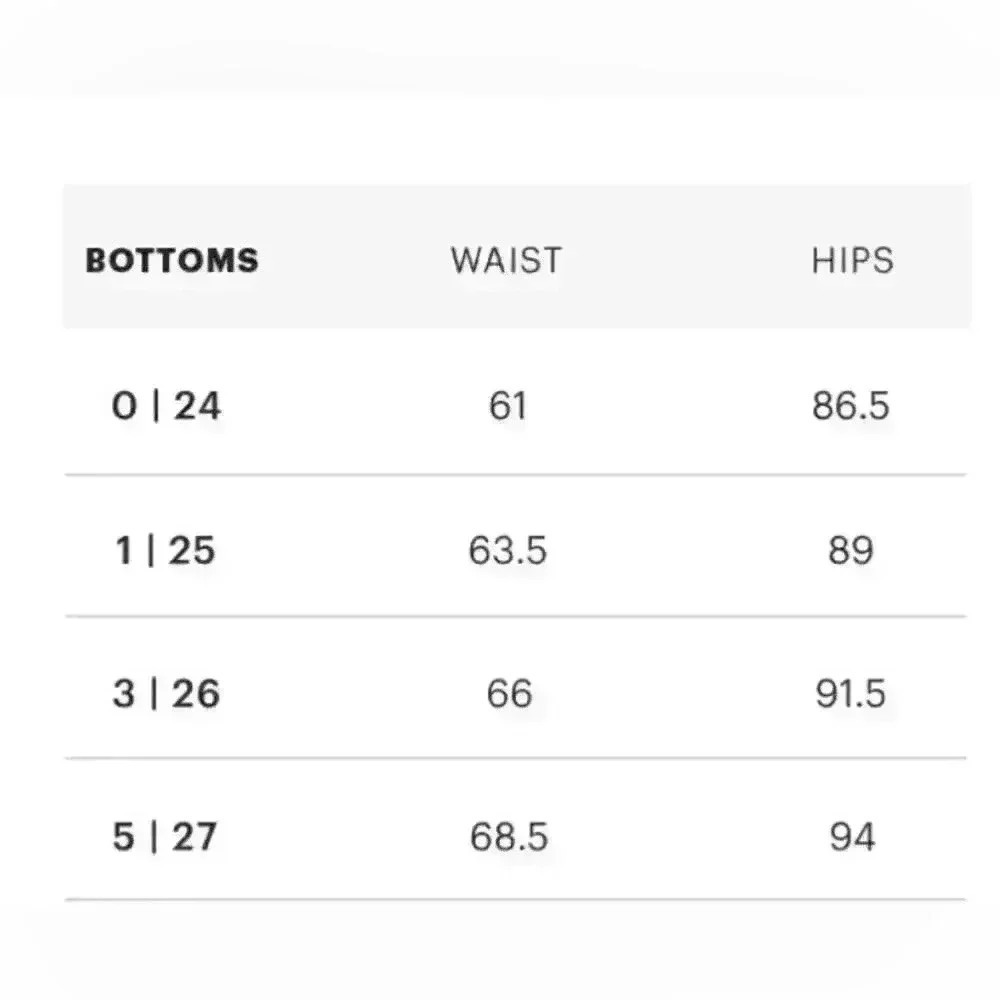Viewport: 1000px width, 1000px height.
Task: Select the waist value 61
Action: coord(507,406)
